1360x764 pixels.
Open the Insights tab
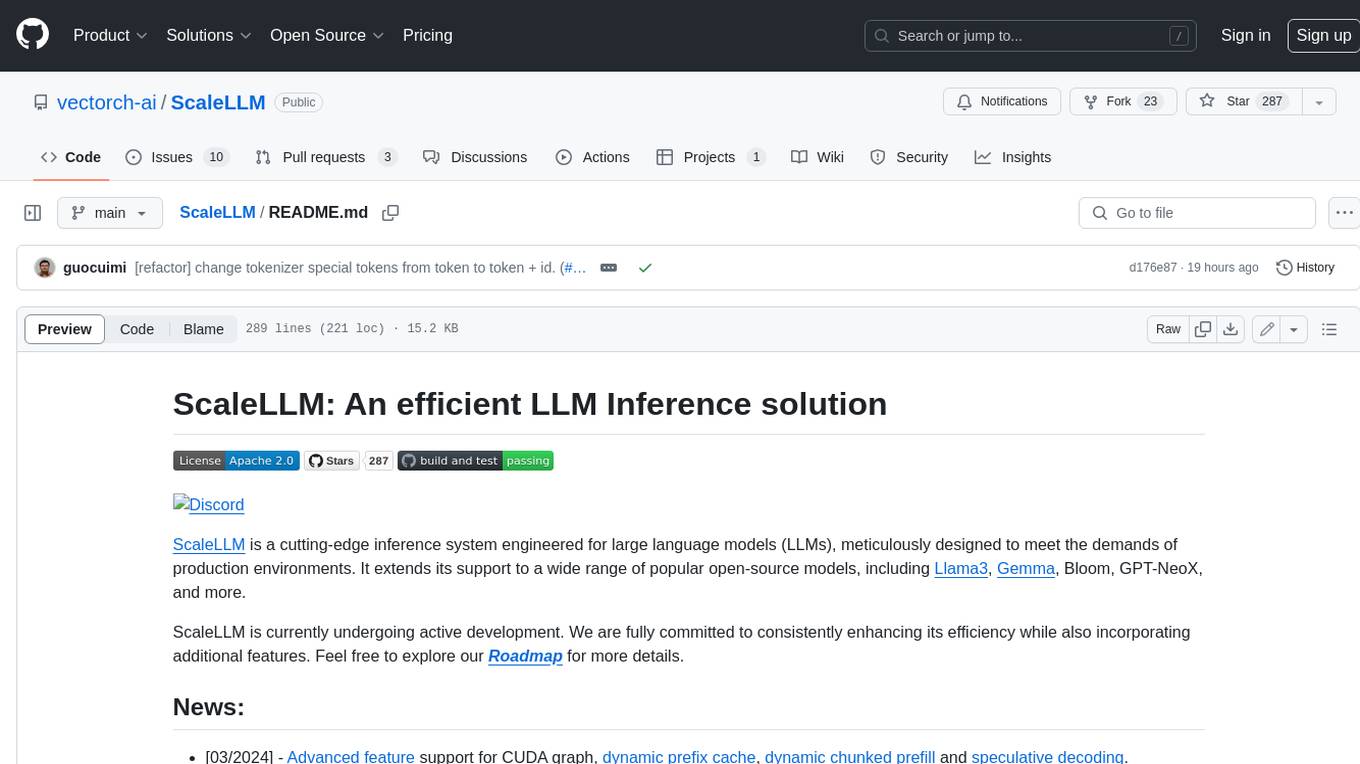[1013, 157]
